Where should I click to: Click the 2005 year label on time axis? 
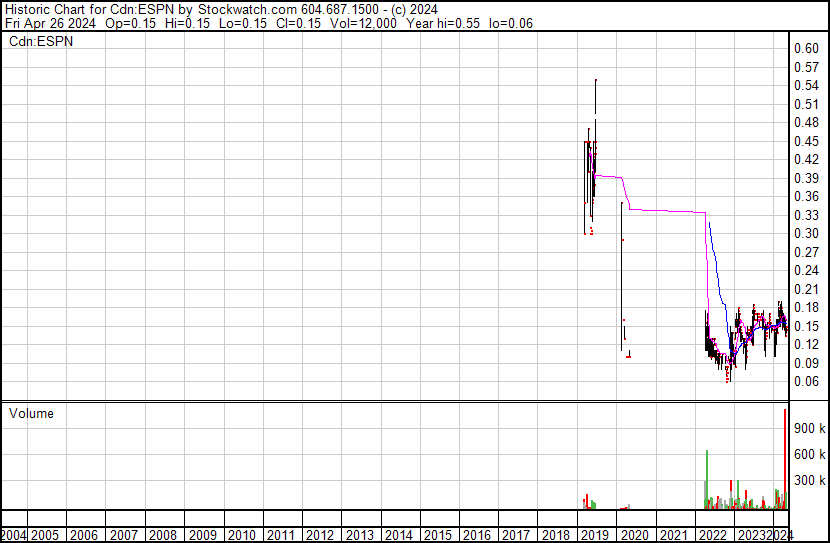click(x=44, y=535)
